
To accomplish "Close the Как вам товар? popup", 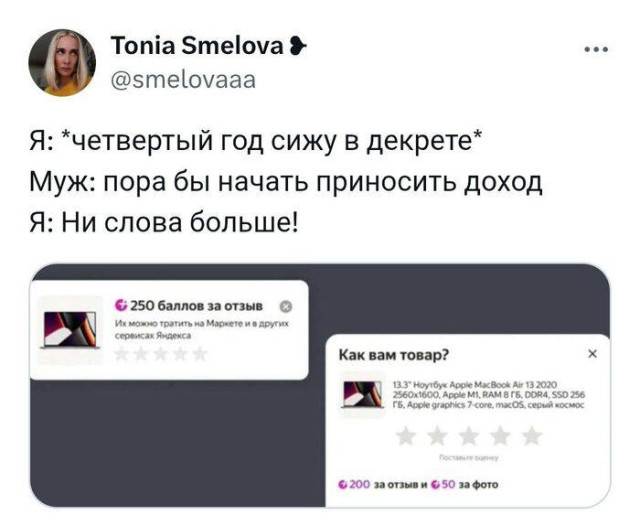I will pyautogui.click(x=591, y=353).
